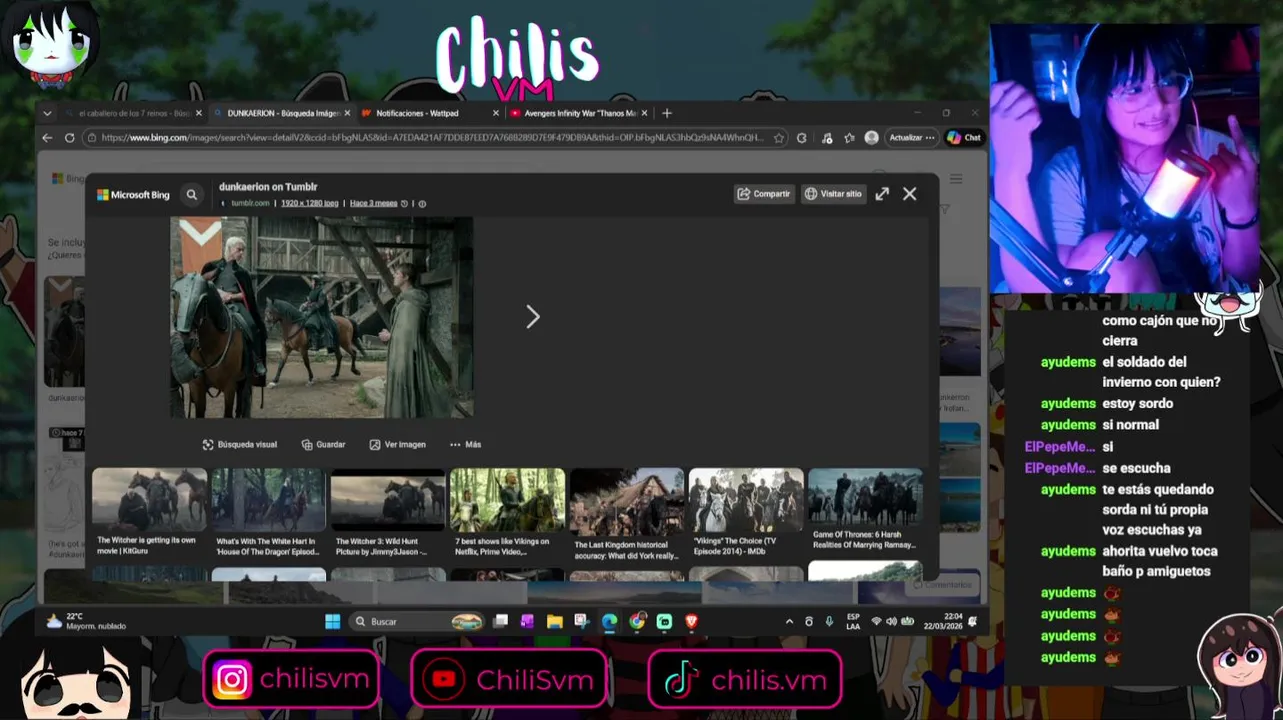
Task: Open 'What's With The White Hart' thumbnail
Action: click(x=268, y=500)
